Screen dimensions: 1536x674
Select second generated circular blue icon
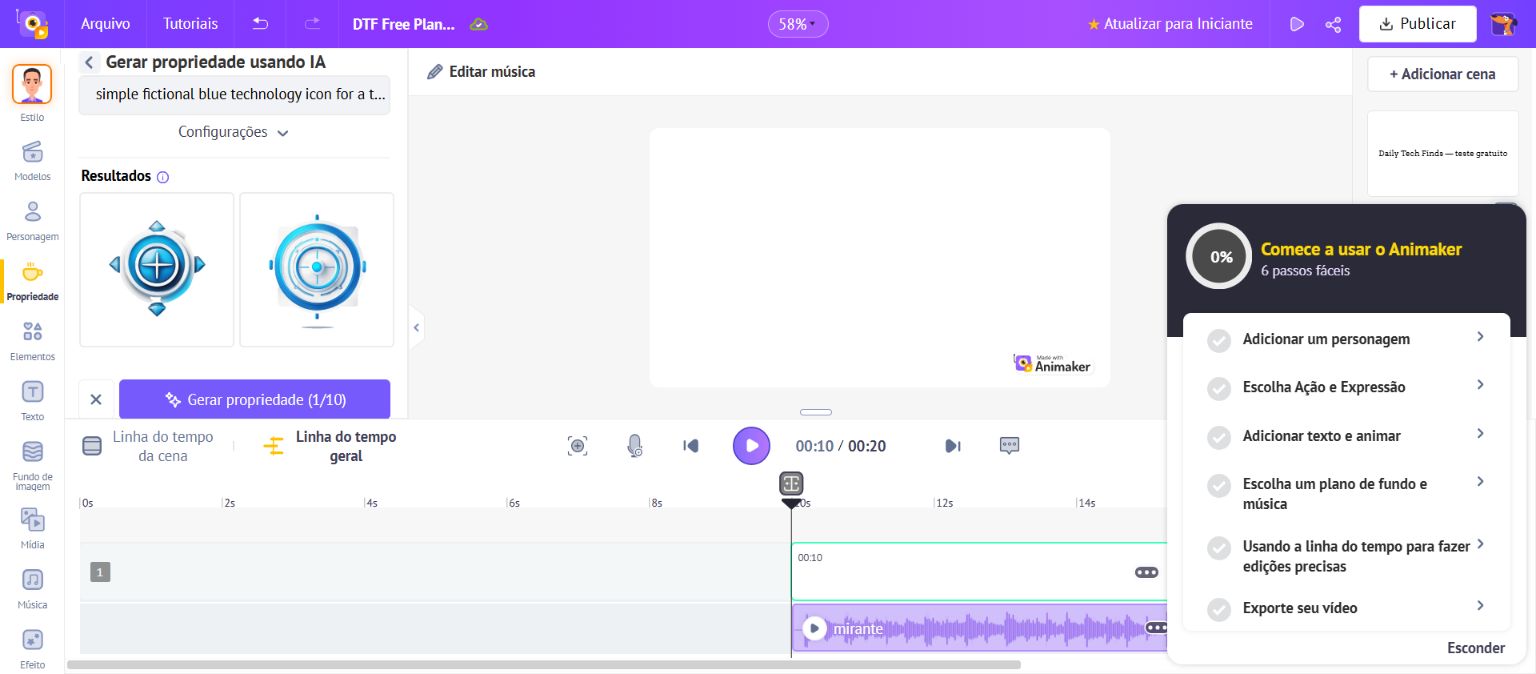317,270
